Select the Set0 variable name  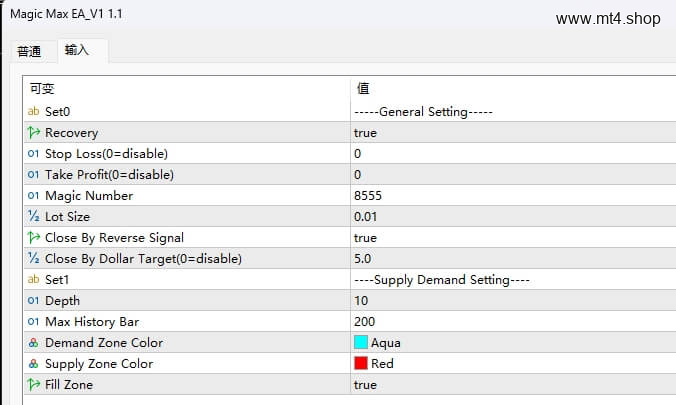[57, 112]
